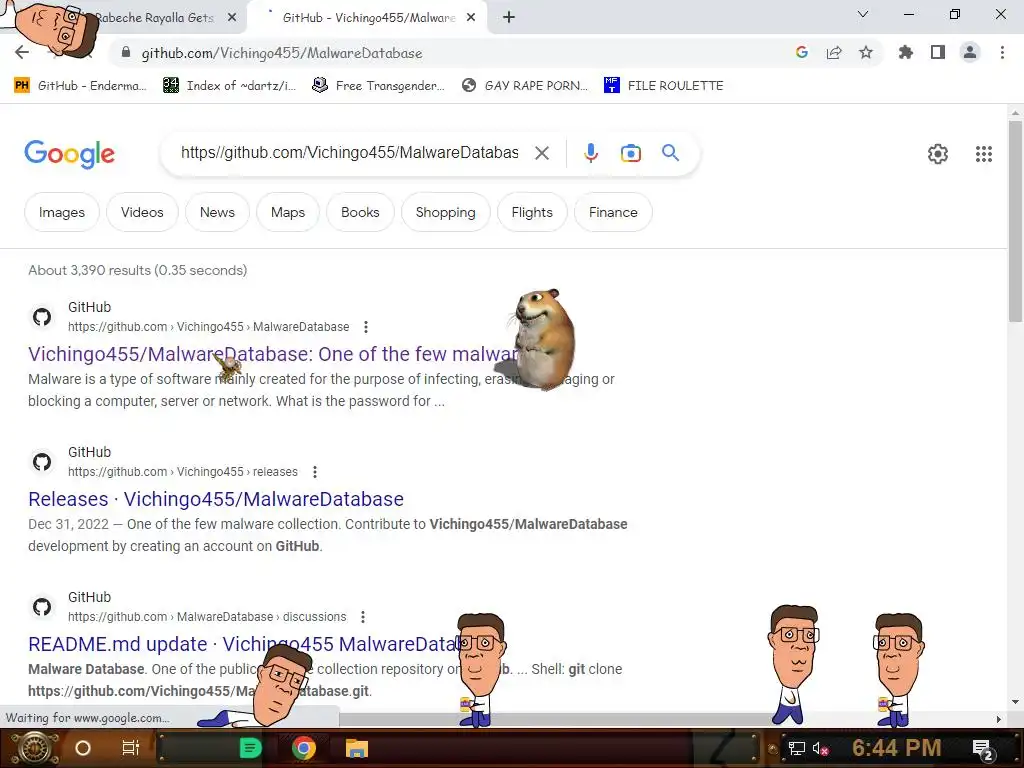Viewport: 1024px width, 768px height.
Task: Open the README.md update result link
Action: tap(244, 644)
